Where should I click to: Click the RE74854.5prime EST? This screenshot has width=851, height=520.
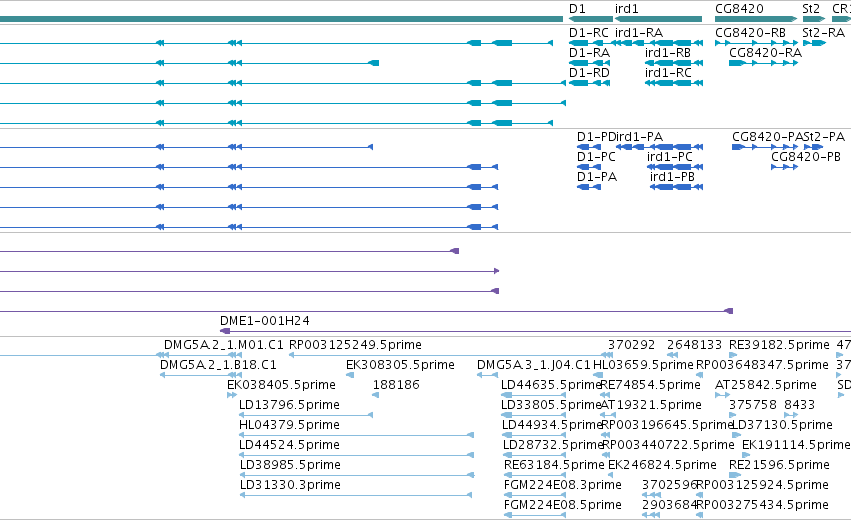pos(650,385)
